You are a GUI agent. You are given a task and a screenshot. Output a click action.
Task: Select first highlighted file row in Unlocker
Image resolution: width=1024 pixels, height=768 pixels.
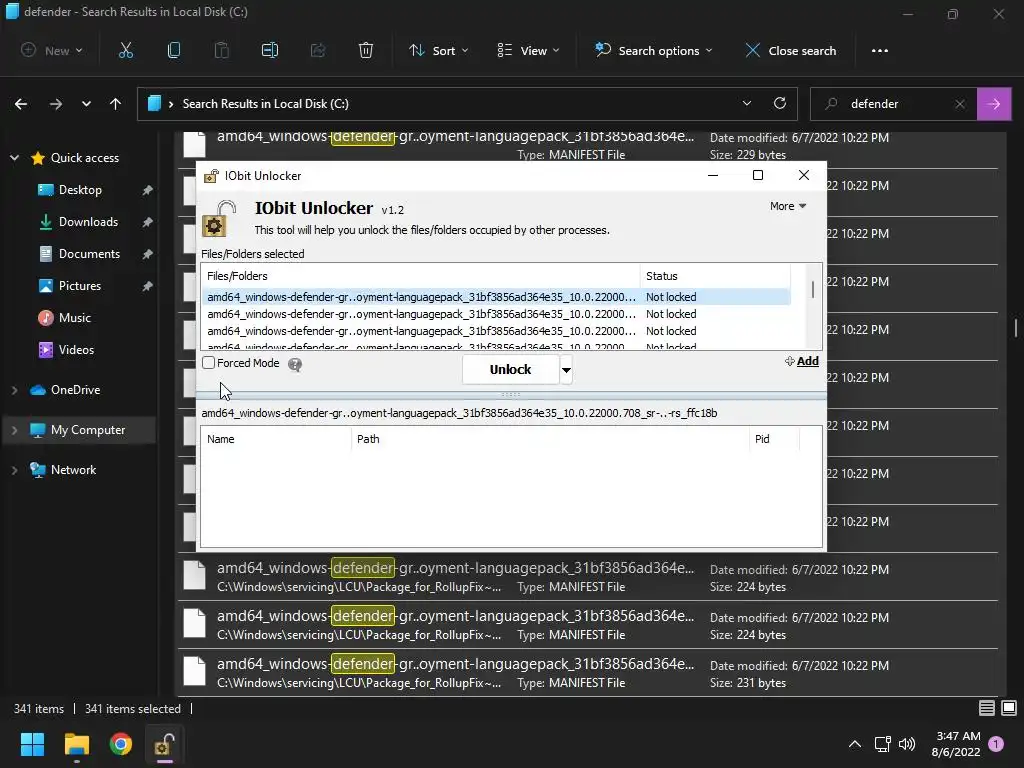[496, 296]
